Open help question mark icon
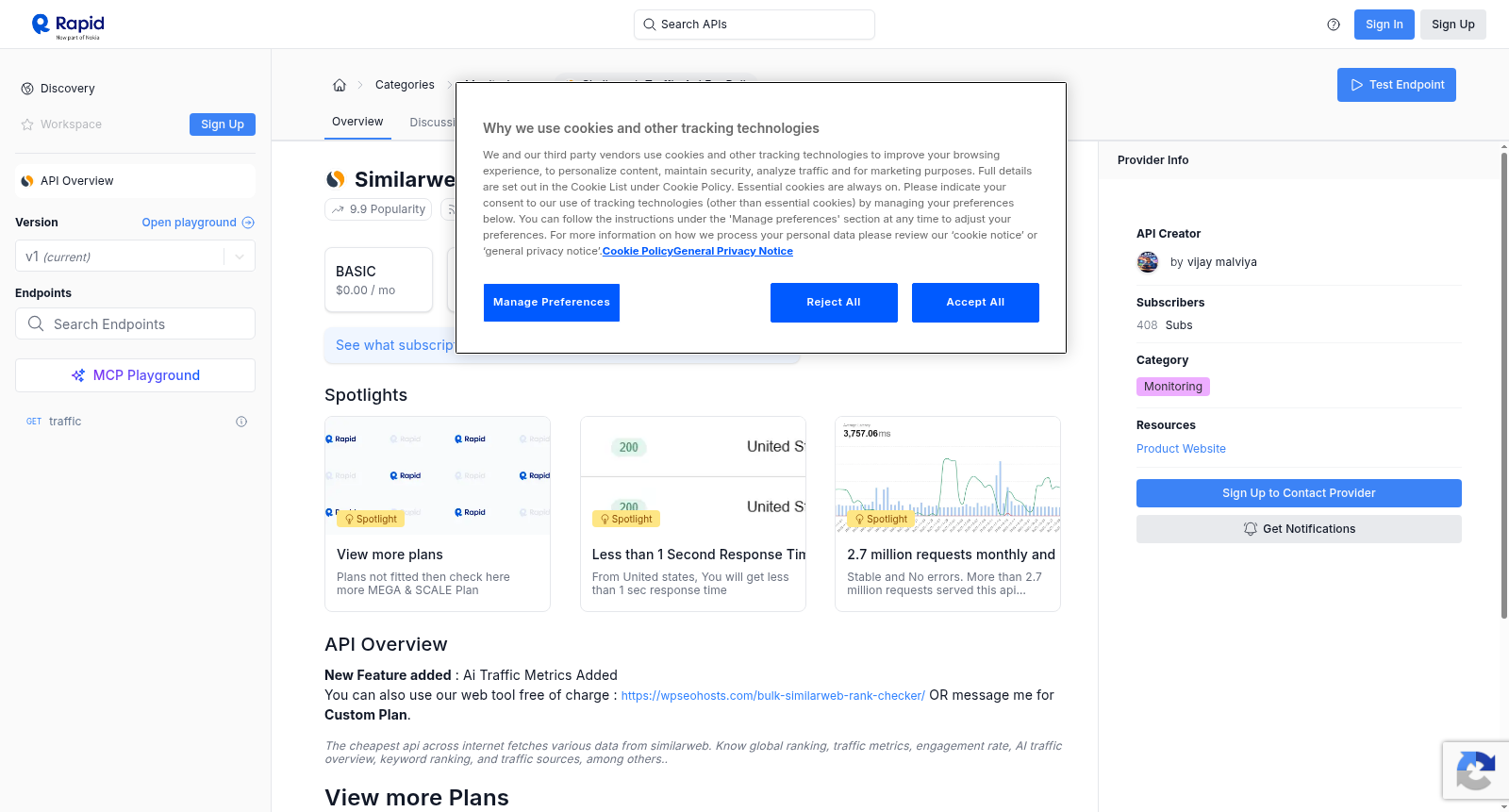The image size is (1509, 812). 1334,25
